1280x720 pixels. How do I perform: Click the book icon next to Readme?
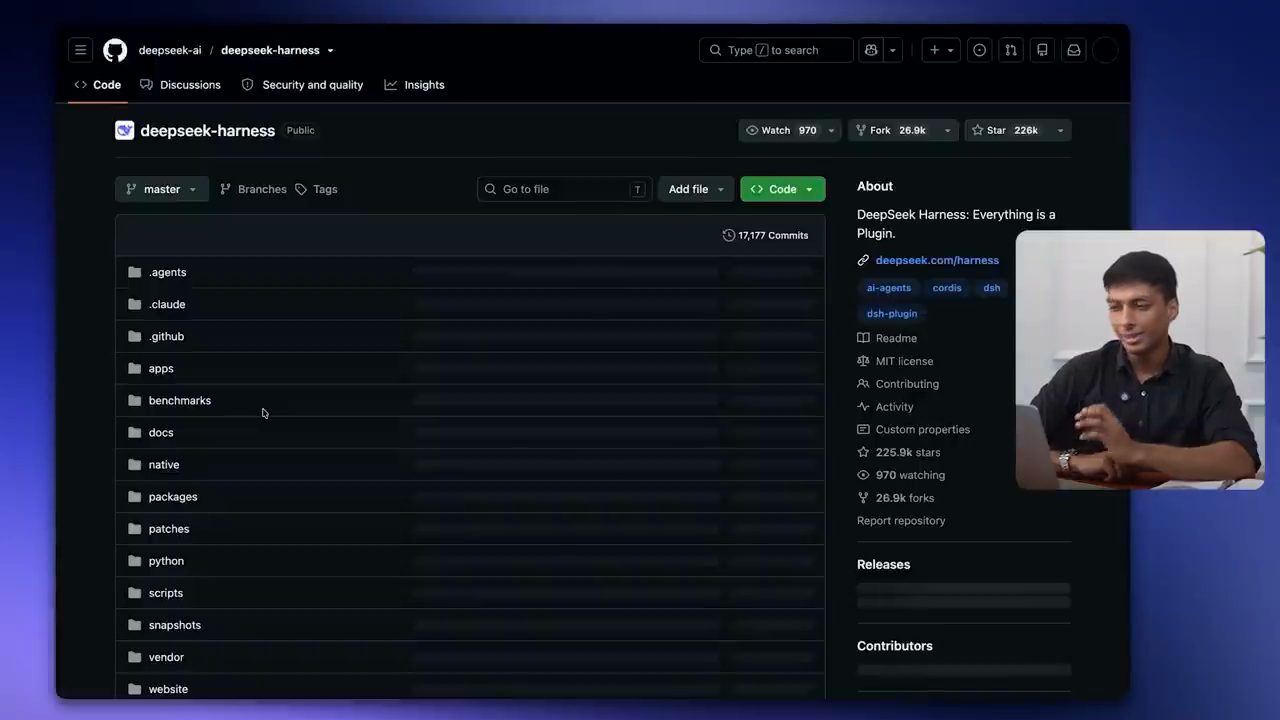[x=863, y=338]
